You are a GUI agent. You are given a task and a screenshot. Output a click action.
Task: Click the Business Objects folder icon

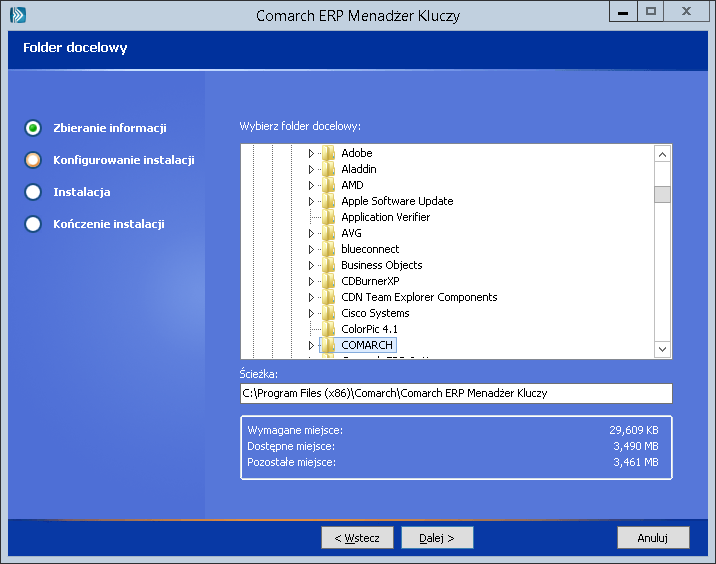pyautogui.click(x=328, y=265)
